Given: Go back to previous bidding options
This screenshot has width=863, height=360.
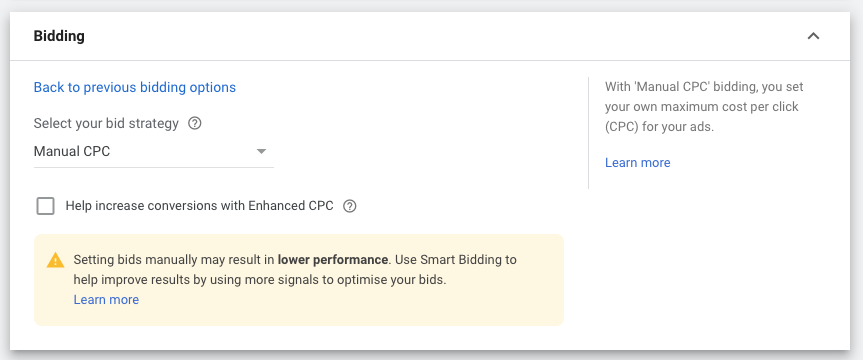Looking at the screenshot, I should [x=135, y=87].
